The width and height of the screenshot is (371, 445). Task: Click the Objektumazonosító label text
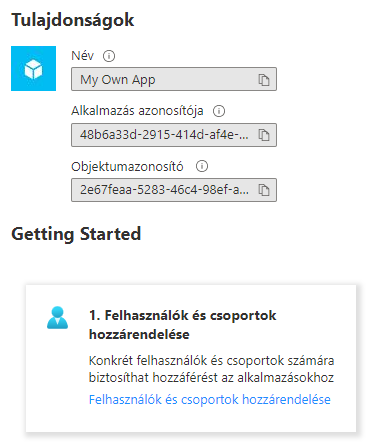coord(127,166)
